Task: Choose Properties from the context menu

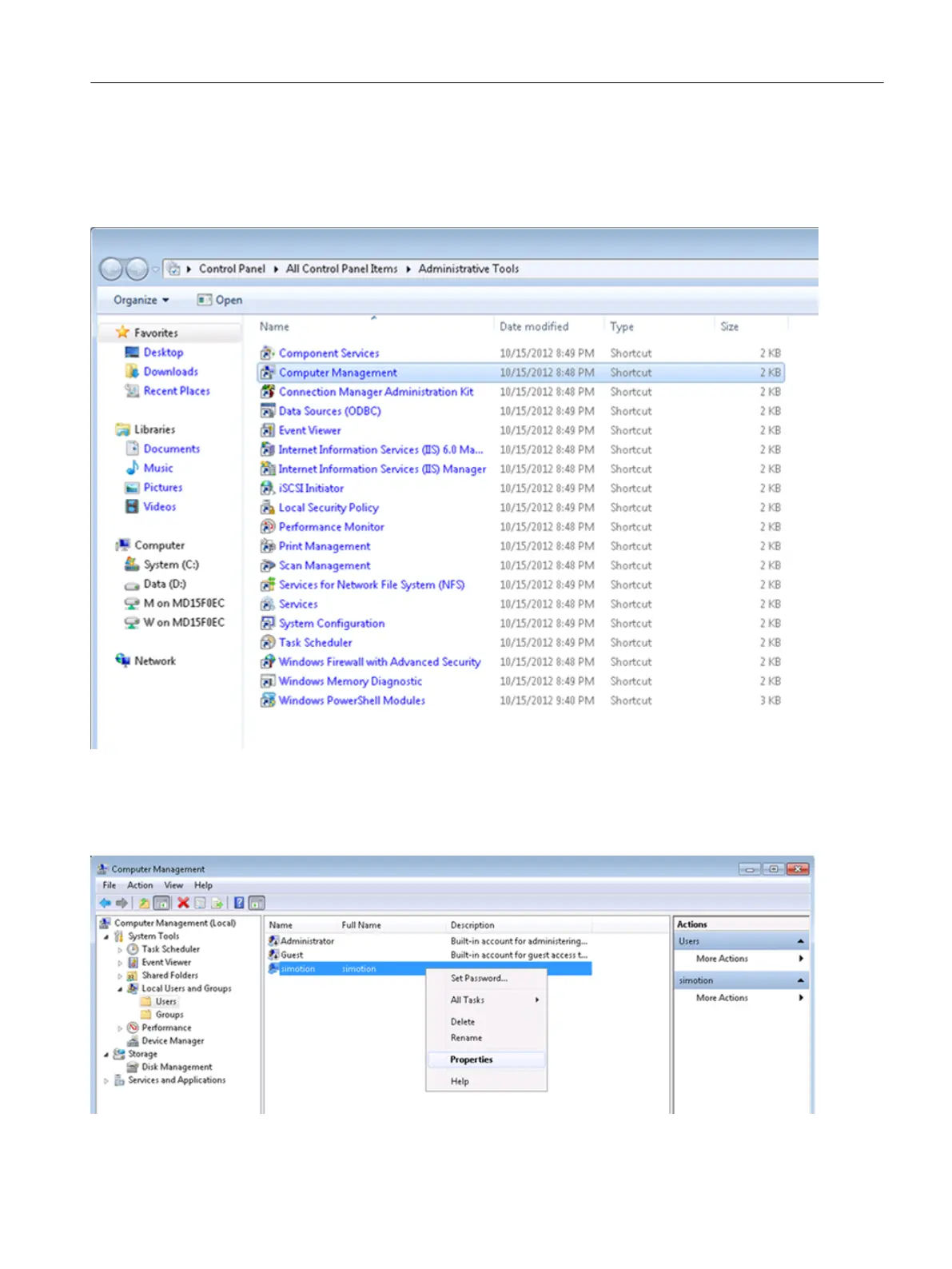Action: (x=486, y=1059)
